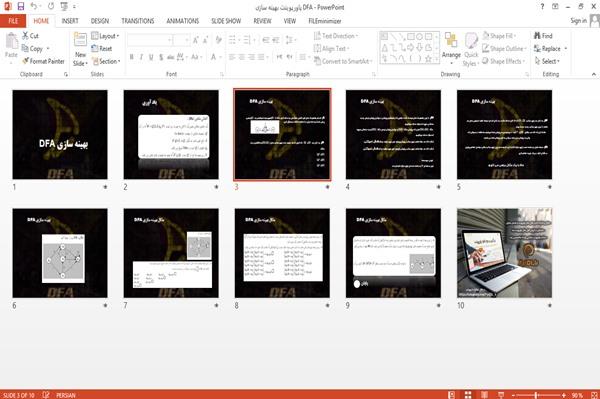Switch to VIEW tab

click(x=290, y=21)
